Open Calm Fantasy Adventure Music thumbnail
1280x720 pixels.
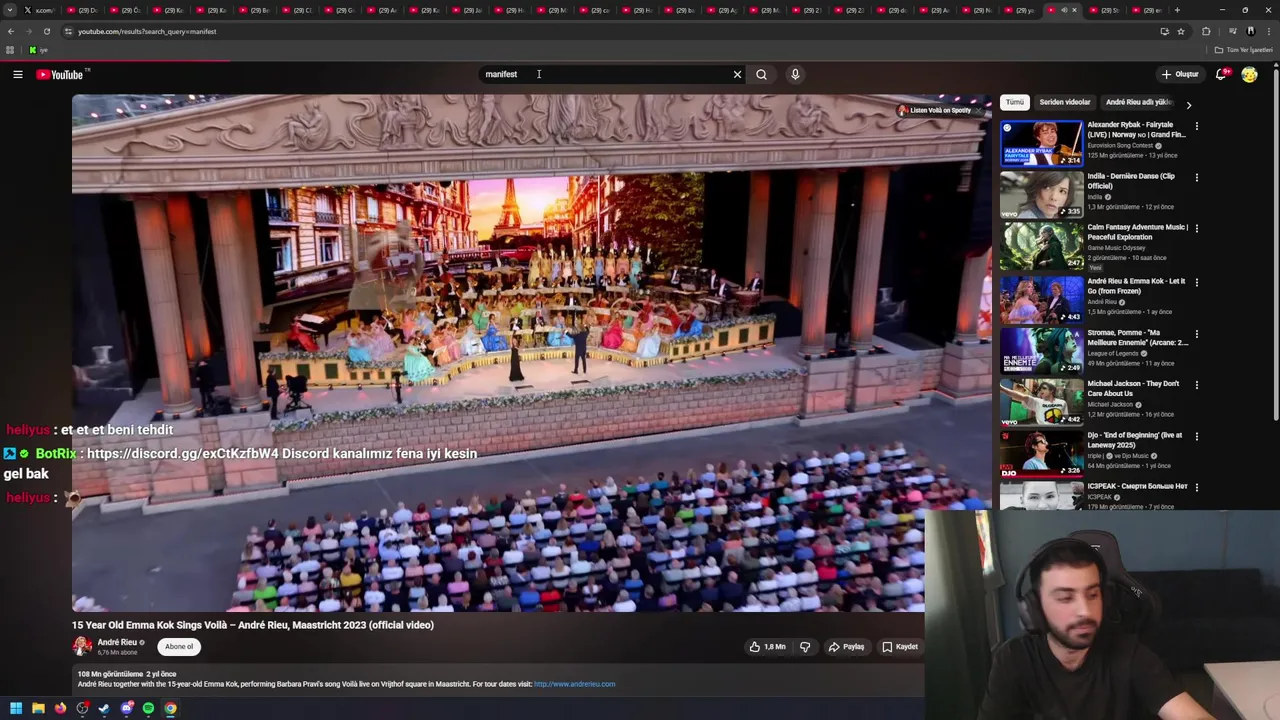click(x=1041, y=246)
